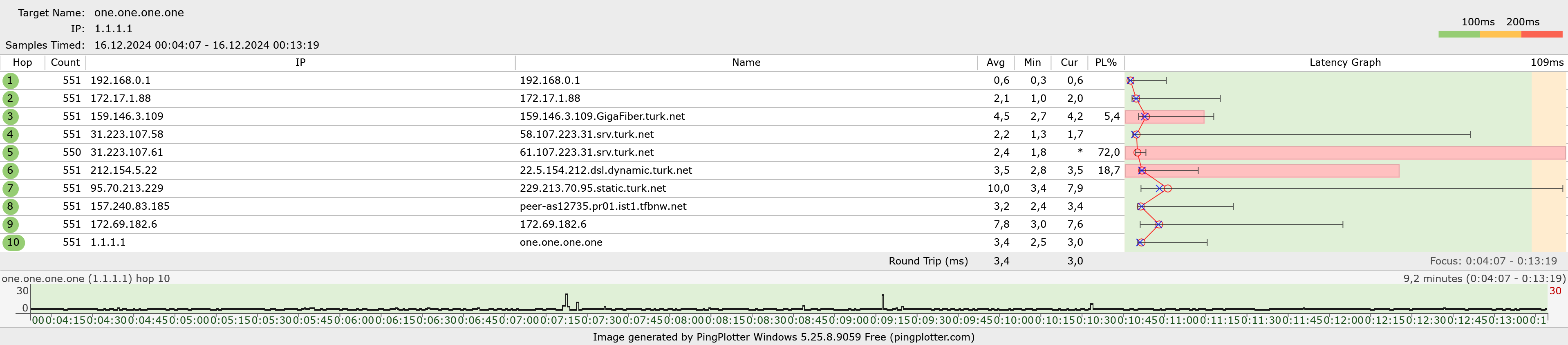Select the hop 3 number badge
The width and height of the screenshot is (1568, 345).
pos(10,116)
